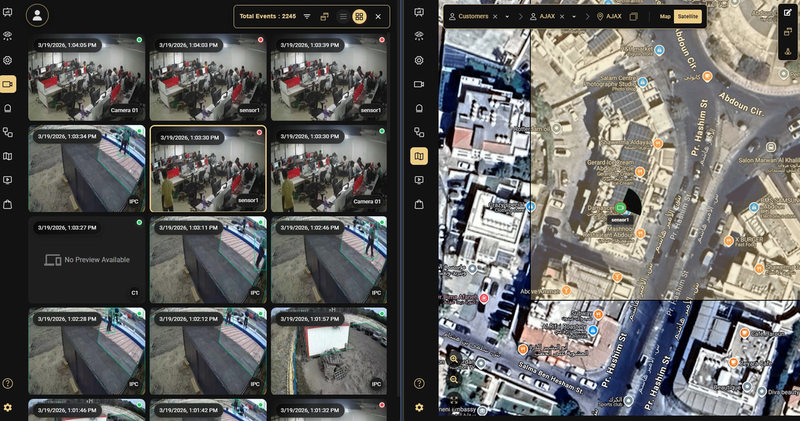Image resolution: width=800 pixels, height=421 pixels.
Task: Open the selected 1:03:30 PM sensor1 event
Action: (208, 168)
